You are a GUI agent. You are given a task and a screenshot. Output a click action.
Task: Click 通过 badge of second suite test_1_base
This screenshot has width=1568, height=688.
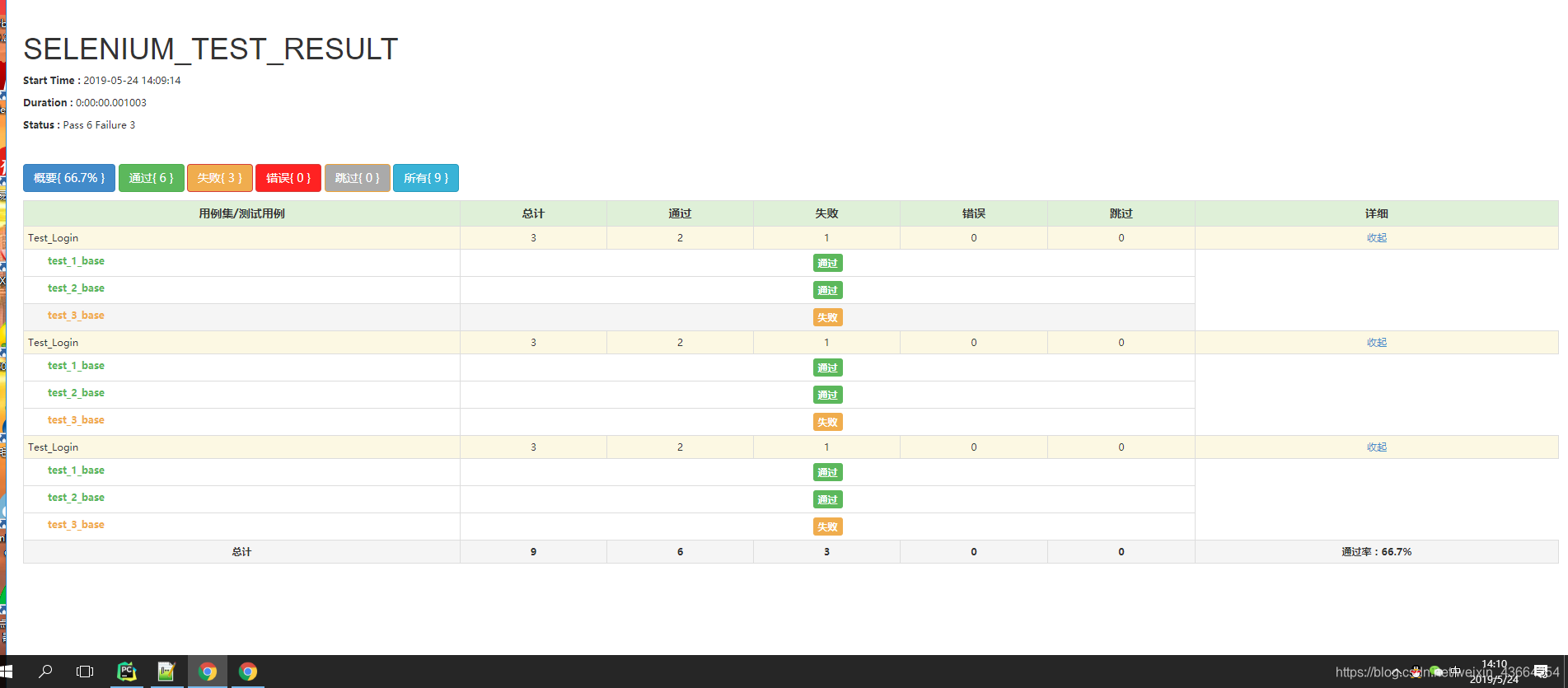coord(827,368)
